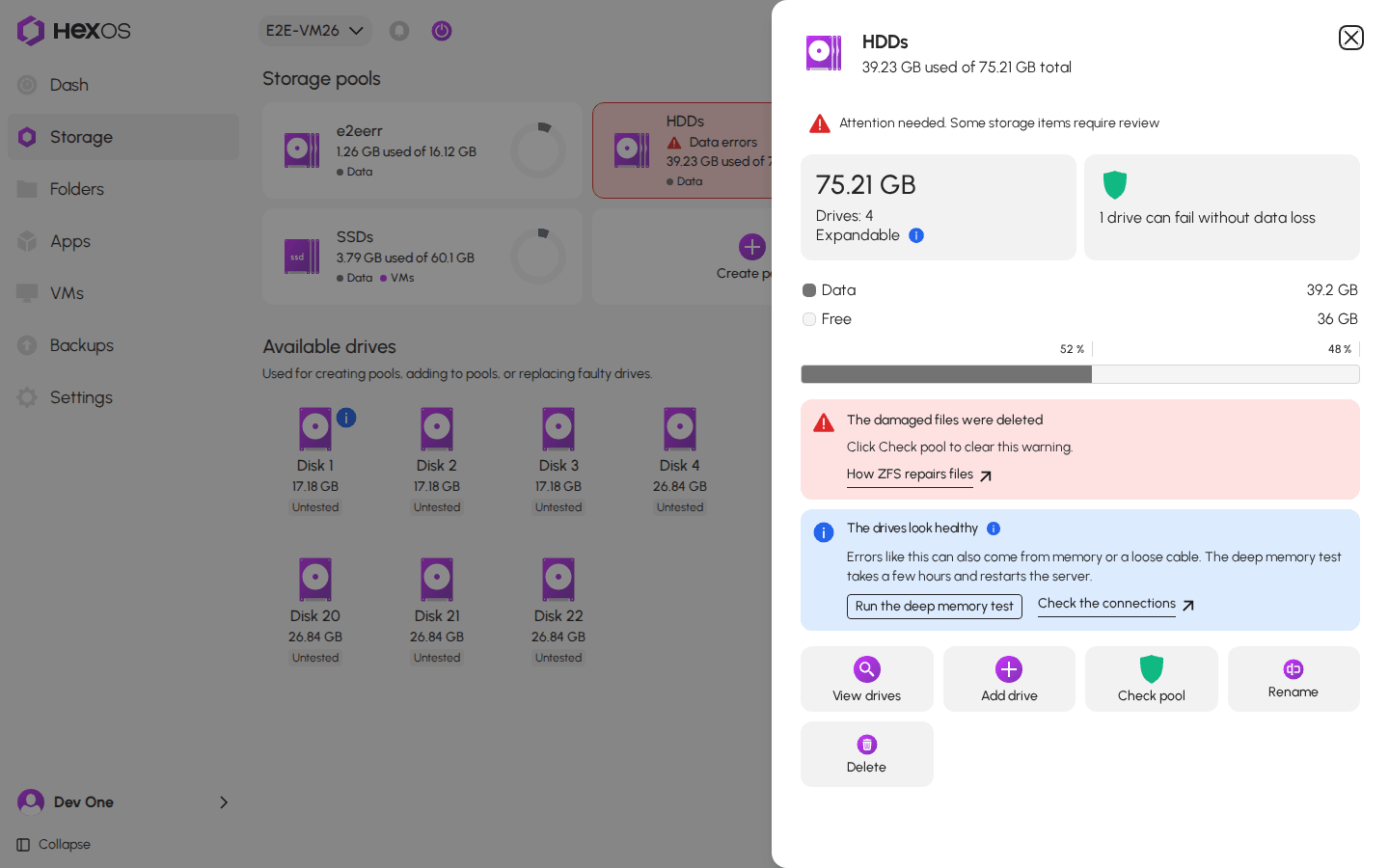This screenshot has height=868, width=1389.
Task: Close the HDDs detail panel
Action: [1350, 38]
